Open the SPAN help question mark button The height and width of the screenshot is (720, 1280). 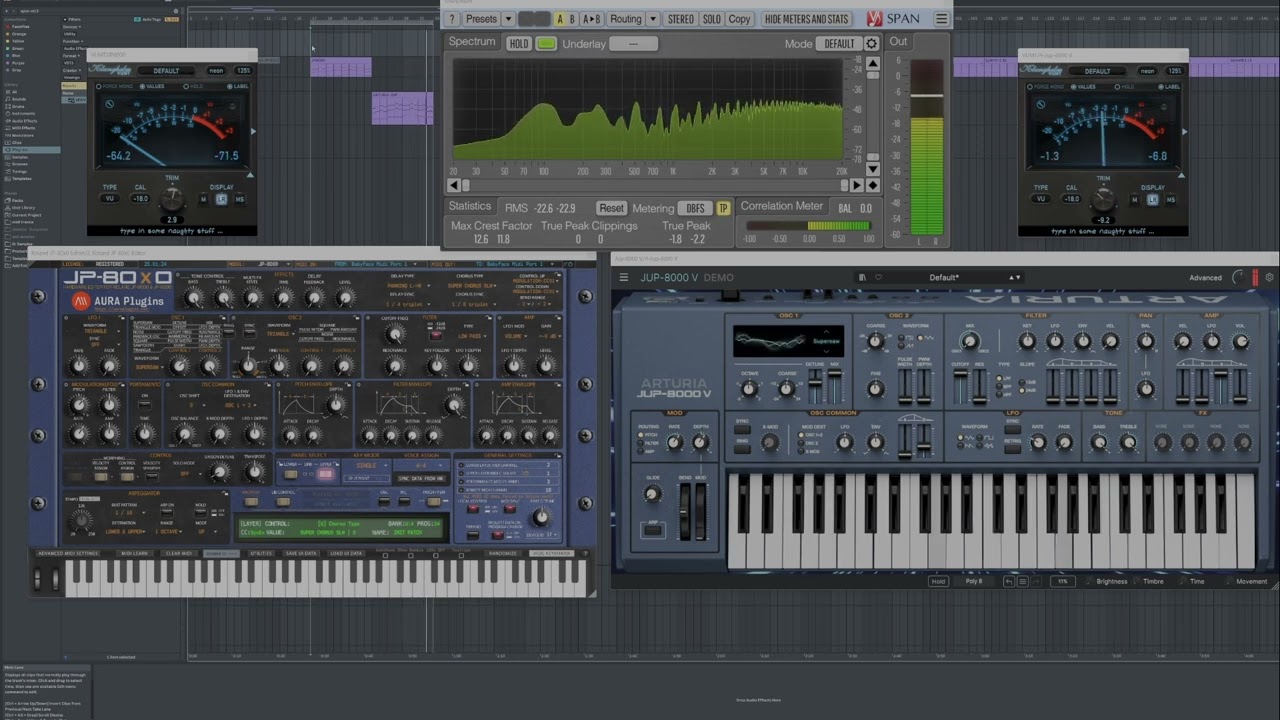(x=452, y=19)
